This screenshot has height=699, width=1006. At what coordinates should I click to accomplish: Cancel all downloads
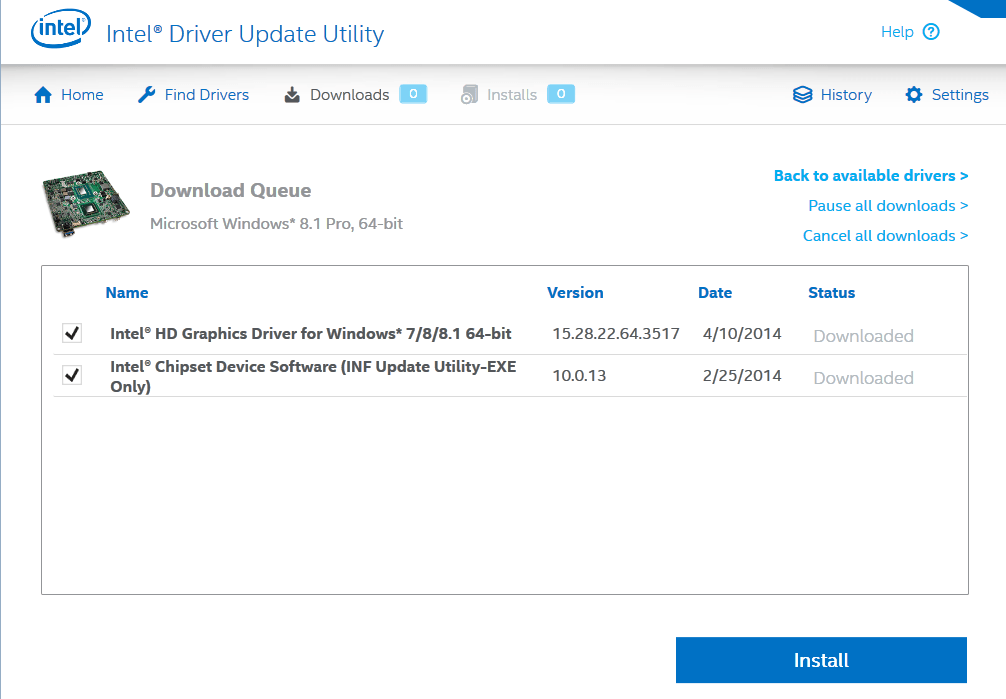click(x=885, y=236)
